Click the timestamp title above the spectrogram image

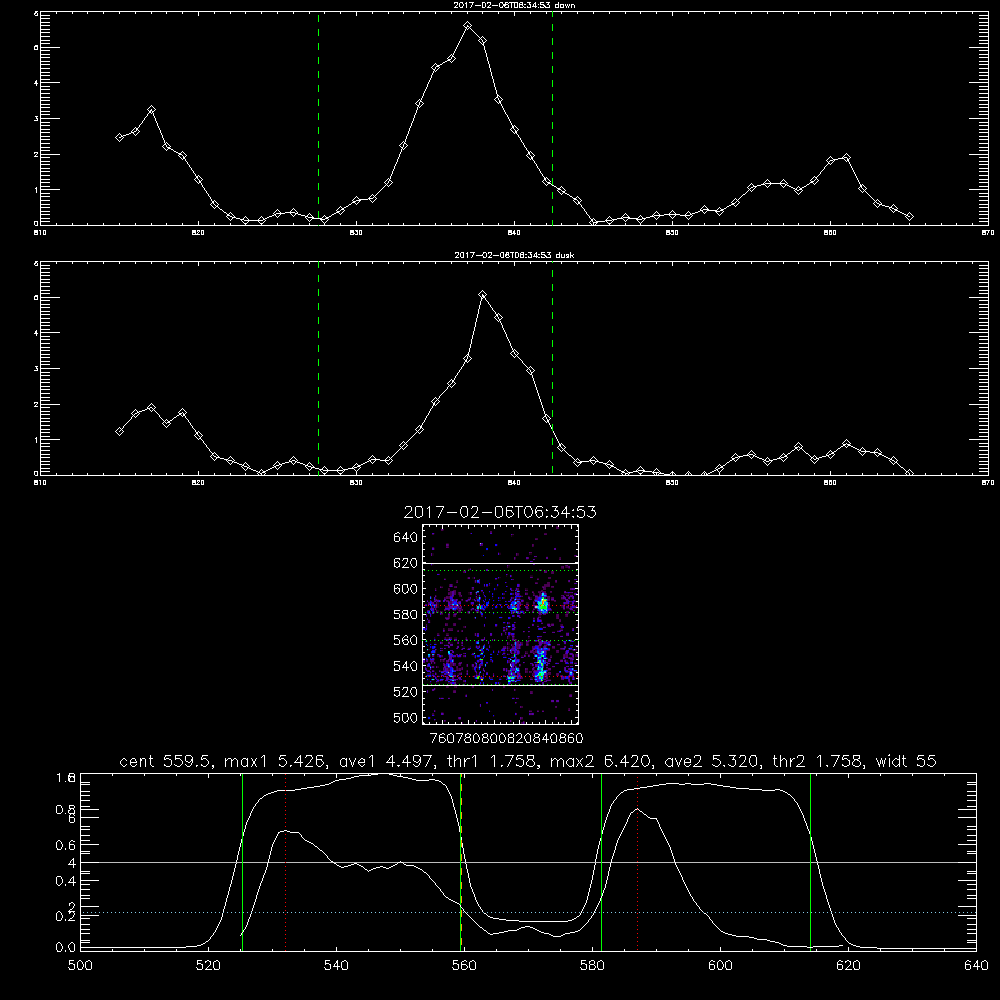pos(500,512)
